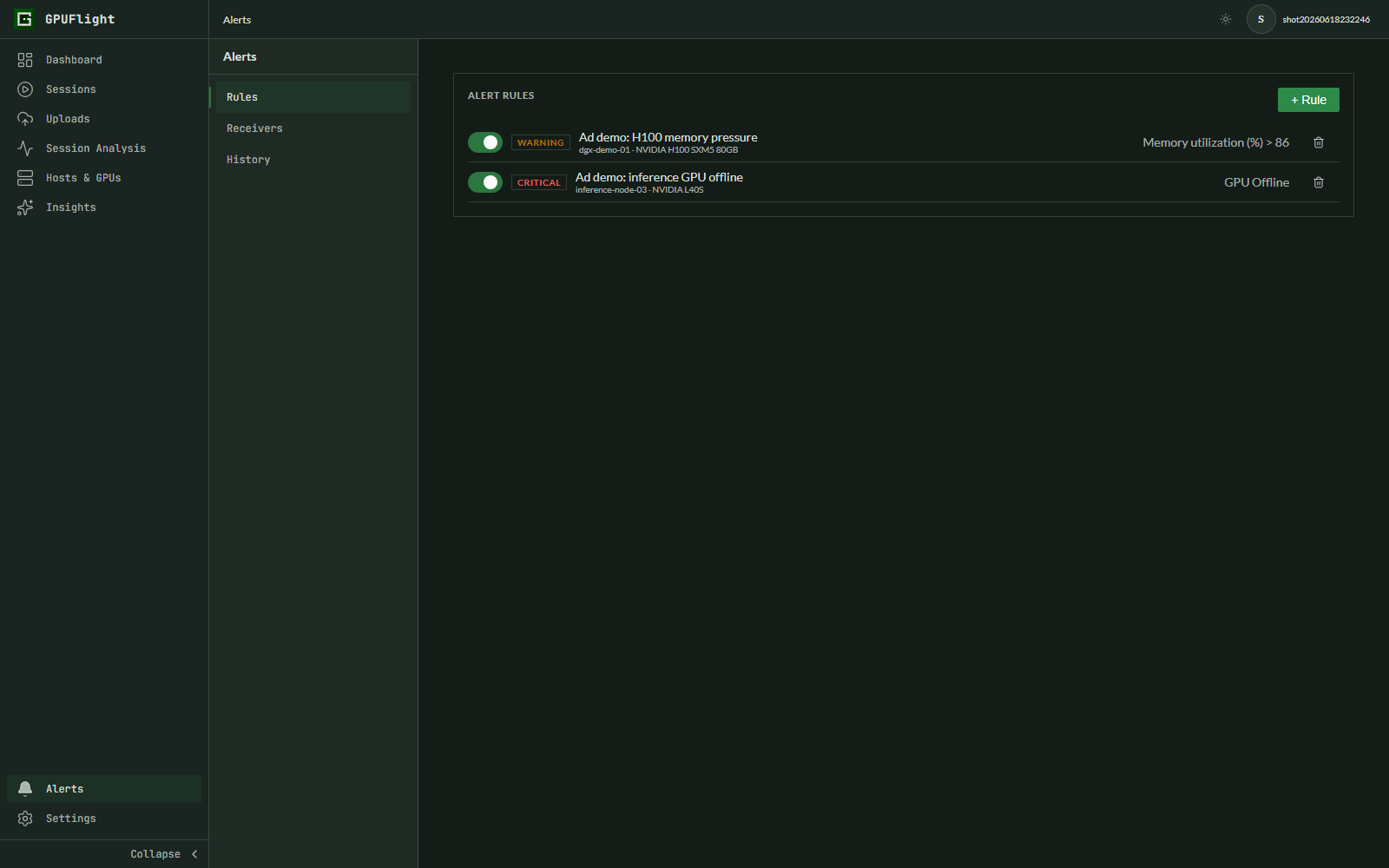Delete the H100 memory pressure rule
The image size is (1389, 868).
[1319, 142]
